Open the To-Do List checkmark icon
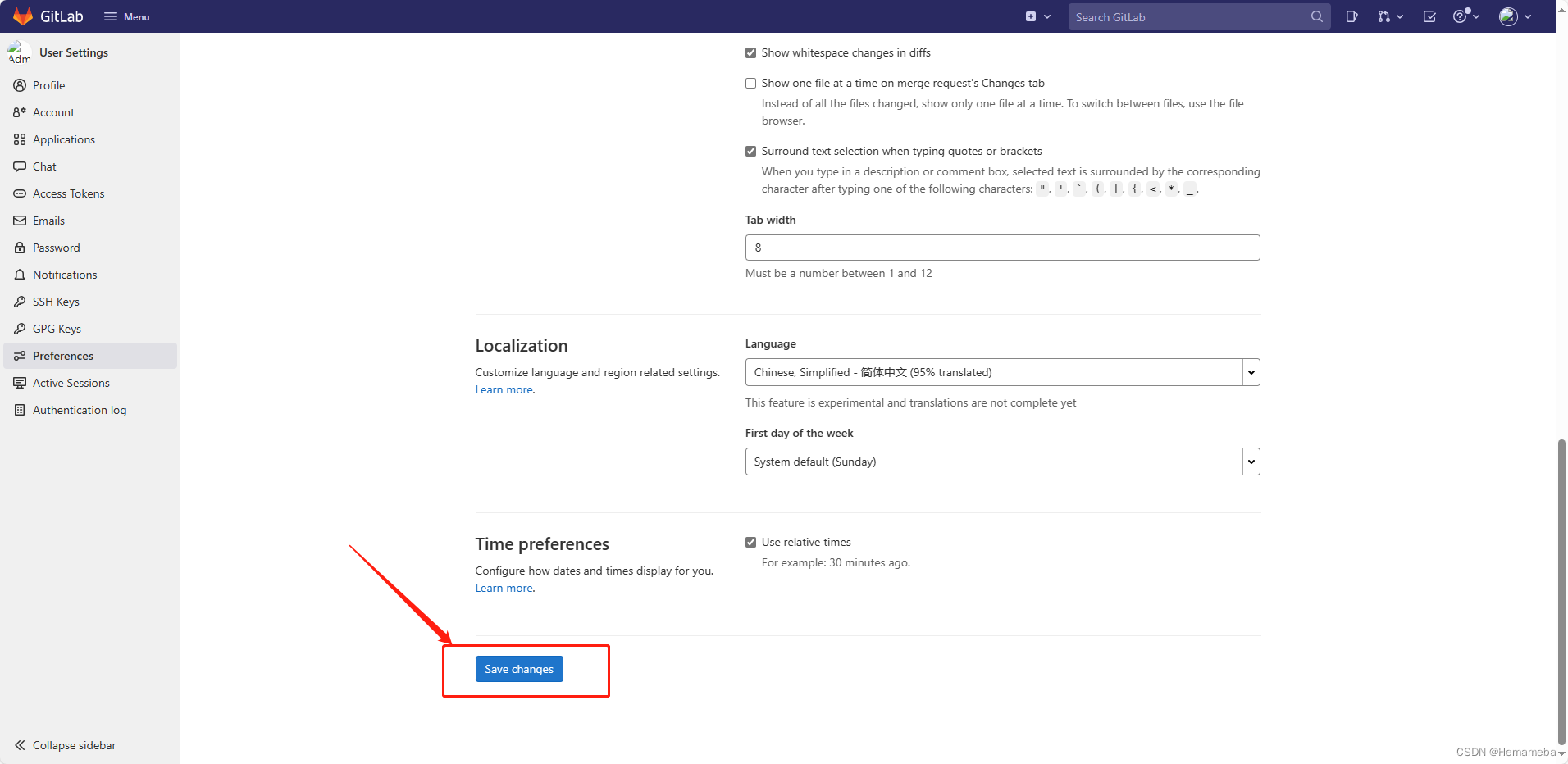1568x764 pixels. [x=1429, y=16]
